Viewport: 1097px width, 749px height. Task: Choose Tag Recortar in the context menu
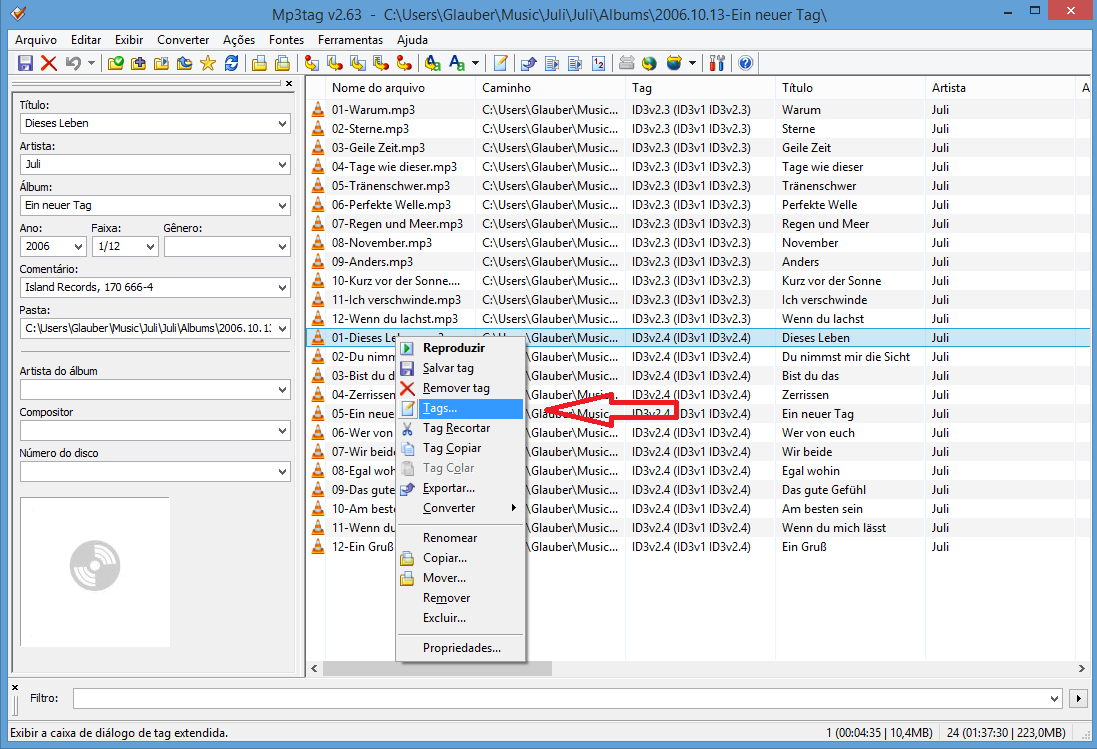pos(460,428)
